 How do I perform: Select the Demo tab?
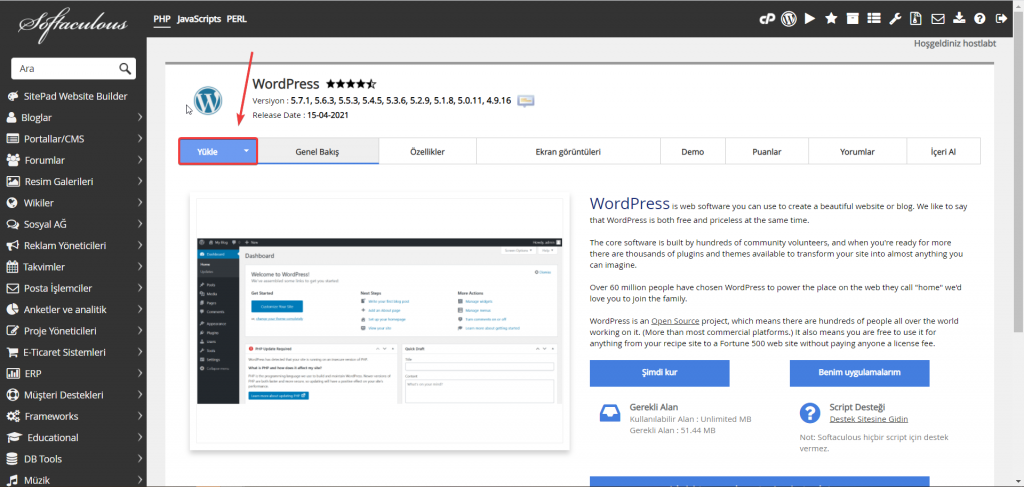[x=692, y=151]
